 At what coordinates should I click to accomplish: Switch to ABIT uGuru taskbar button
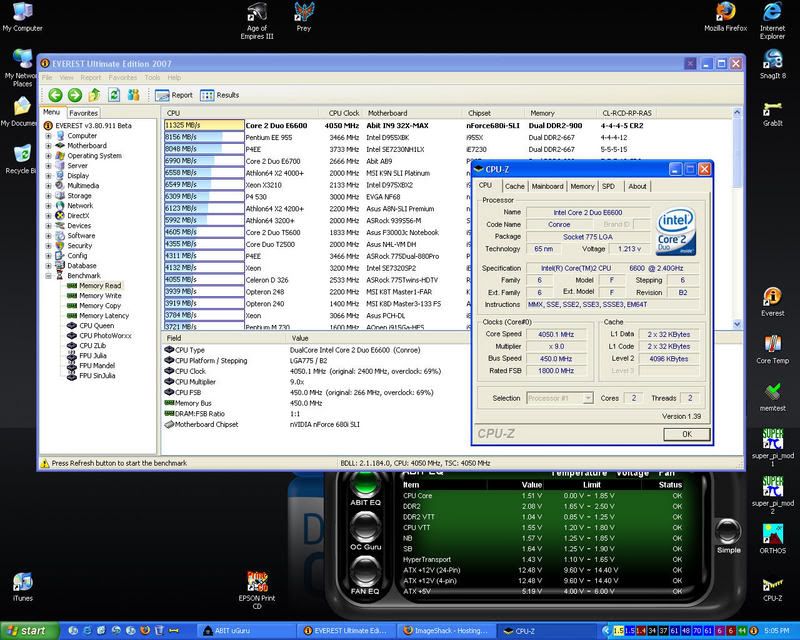[246, 631]
